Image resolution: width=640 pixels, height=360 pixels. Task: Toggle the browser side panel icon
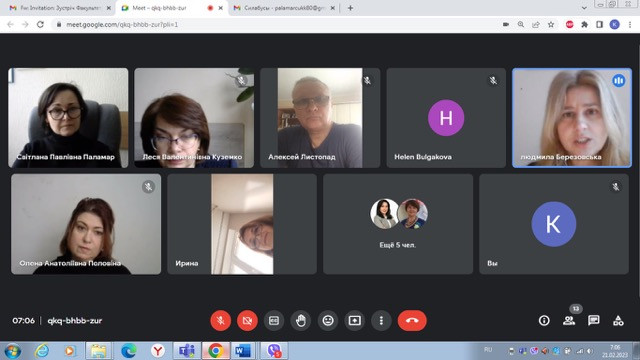click(x=599, y=24)
